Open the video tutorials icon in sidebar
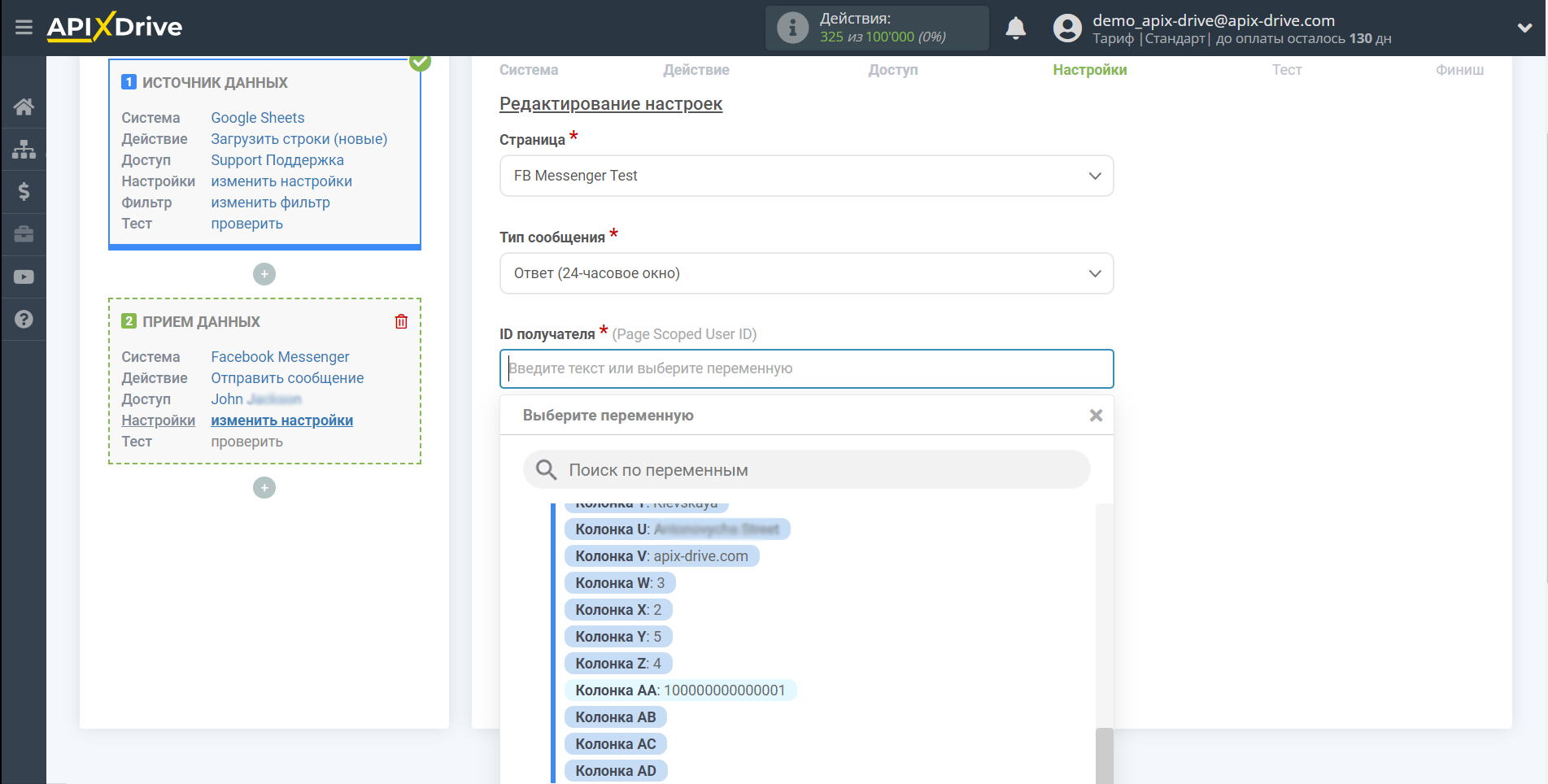 pos(24,277)
